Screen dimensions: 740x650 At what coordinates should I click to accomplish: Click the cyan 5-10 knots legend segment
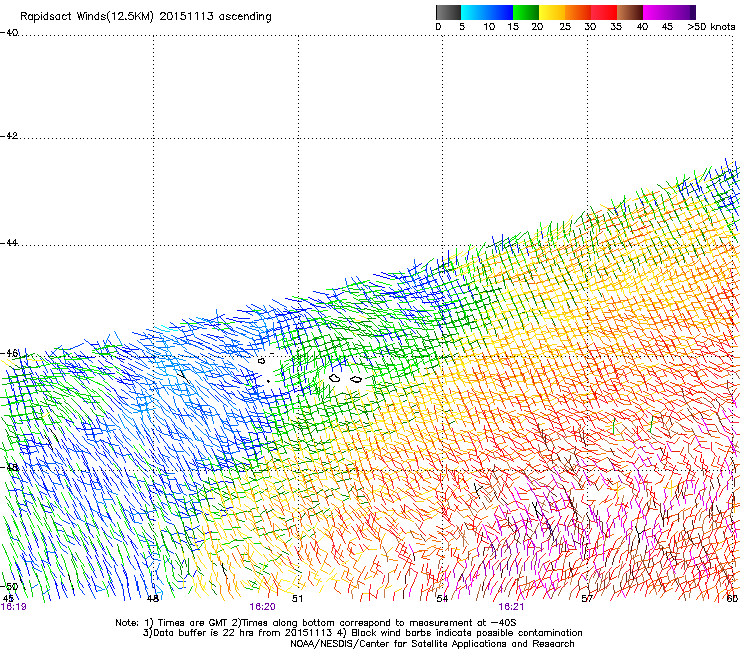[474, 12]
